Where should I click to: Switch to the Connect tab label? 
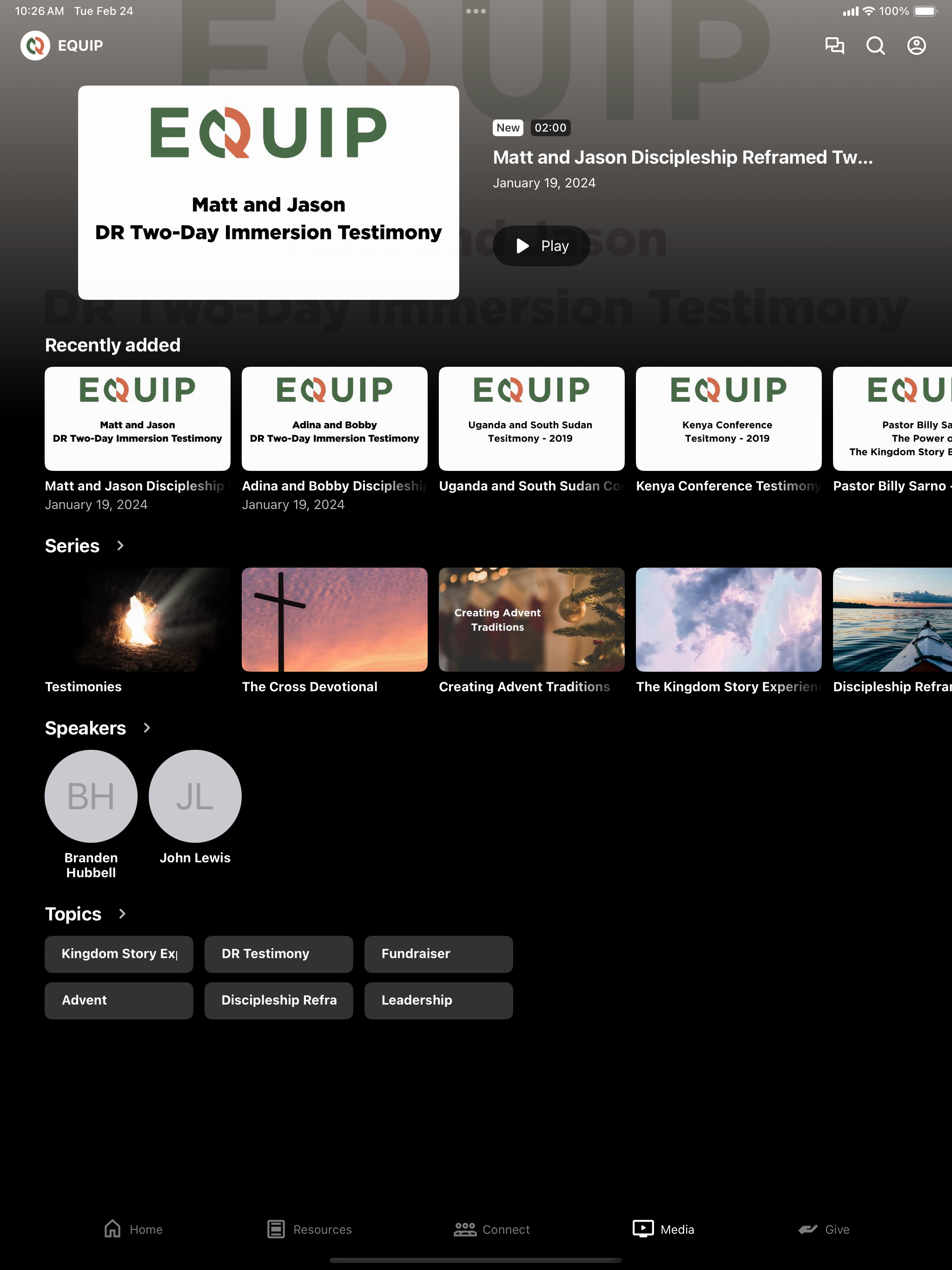pyautogui.click(x=506, y=1229)
